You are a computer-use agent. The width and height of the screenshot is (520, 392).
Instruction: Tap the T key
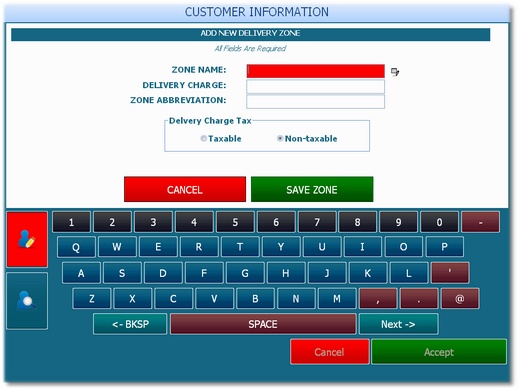point(240,247)
